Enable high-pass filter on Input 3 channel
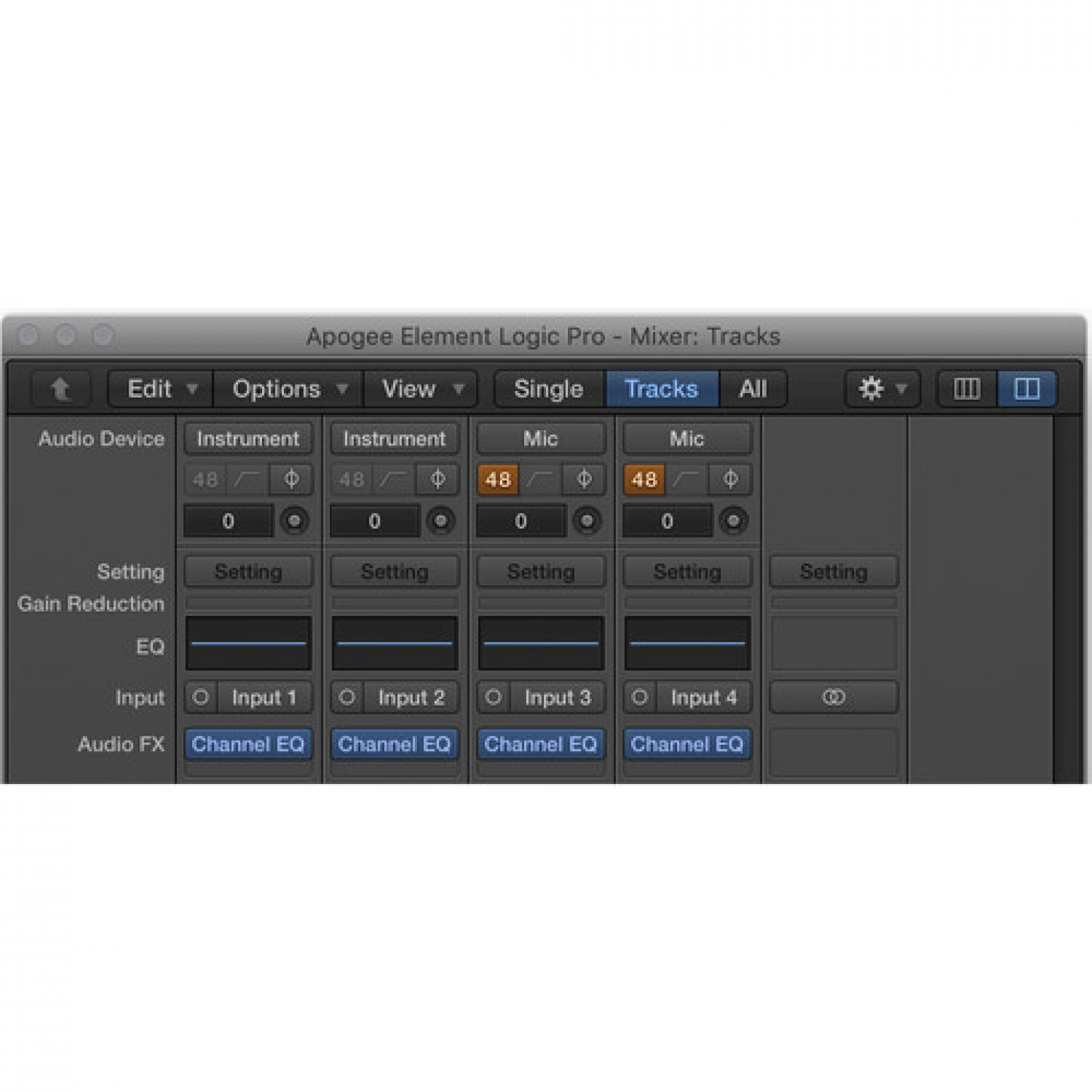This screenshot has width=1092, height=1092. pos(541,480)
